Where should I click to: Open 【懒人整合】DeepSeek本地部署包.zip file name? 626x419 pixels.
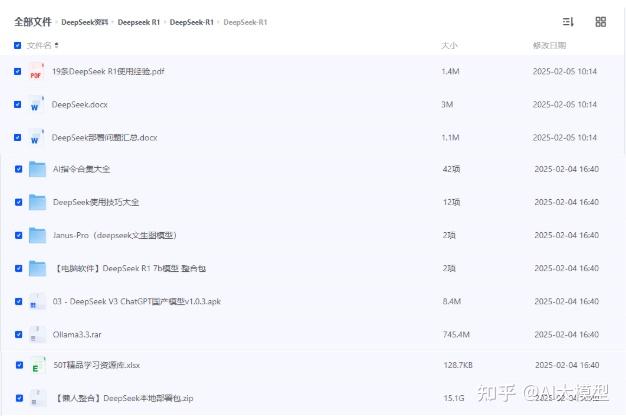(123, 398)
